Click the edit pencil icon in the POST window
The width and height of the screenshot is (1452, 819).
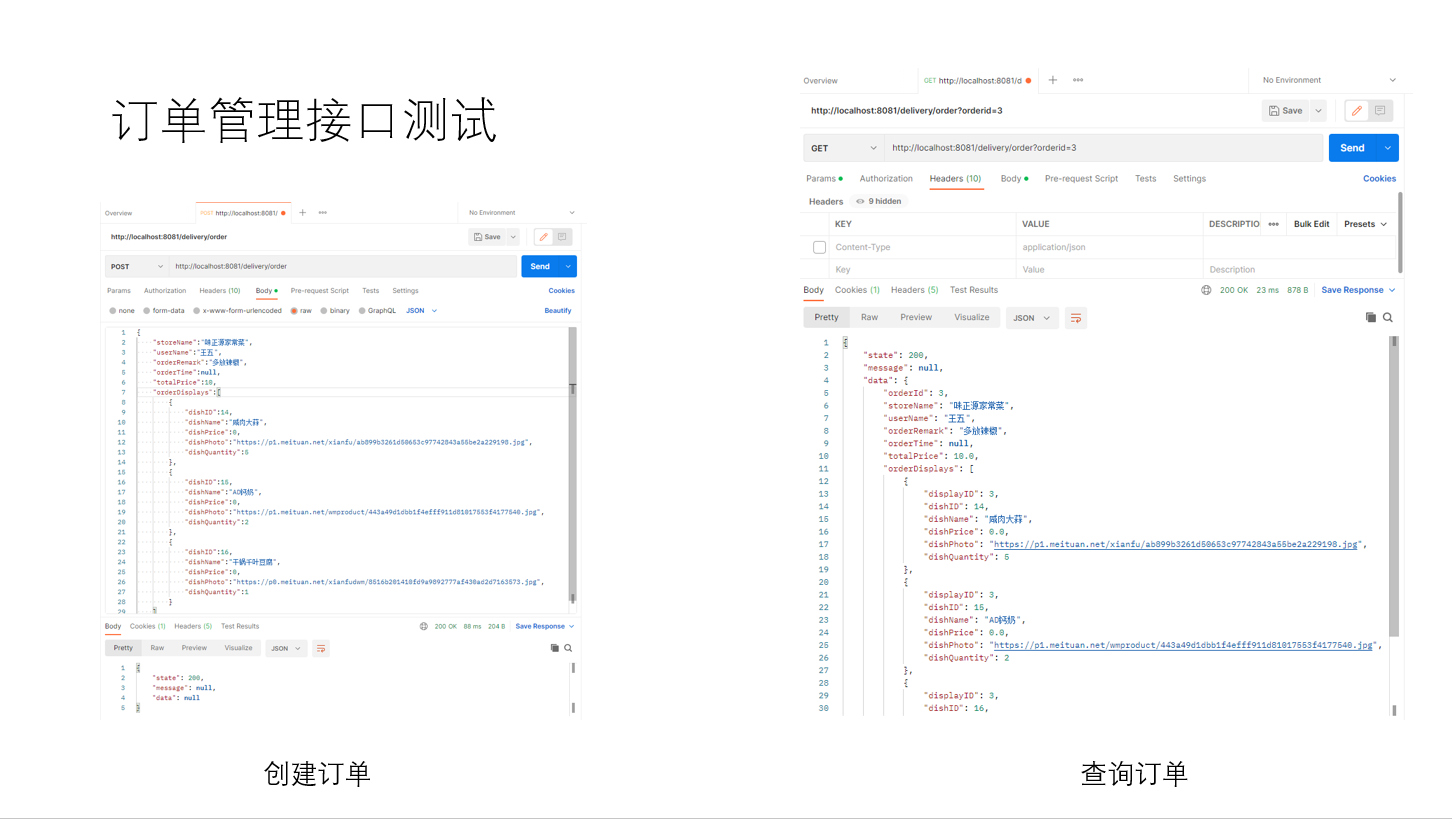(x=543, y=237)
